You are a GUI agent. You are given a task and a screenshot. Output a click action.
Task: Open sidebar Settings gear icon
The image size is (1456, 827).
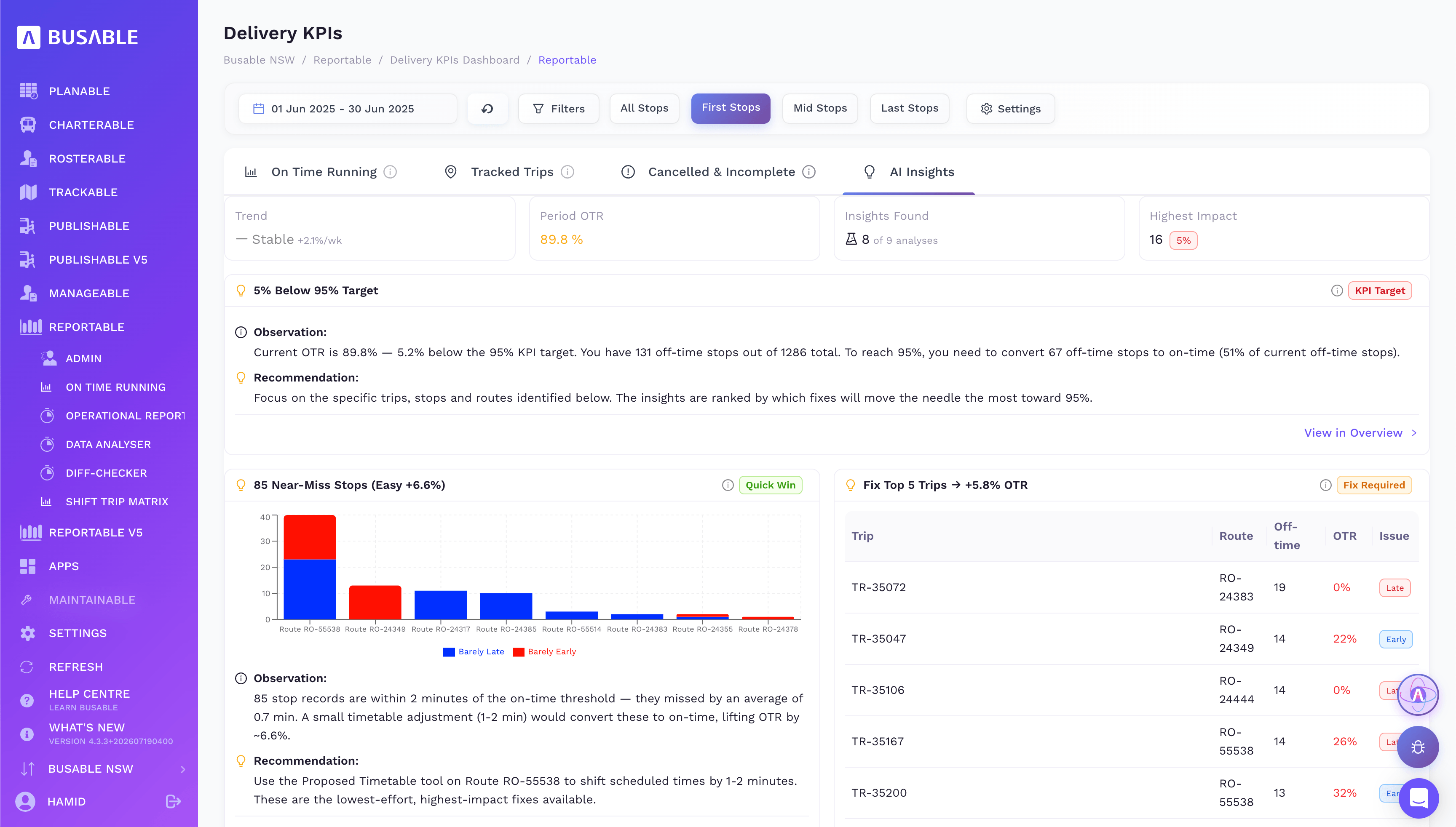coord(28,633)
